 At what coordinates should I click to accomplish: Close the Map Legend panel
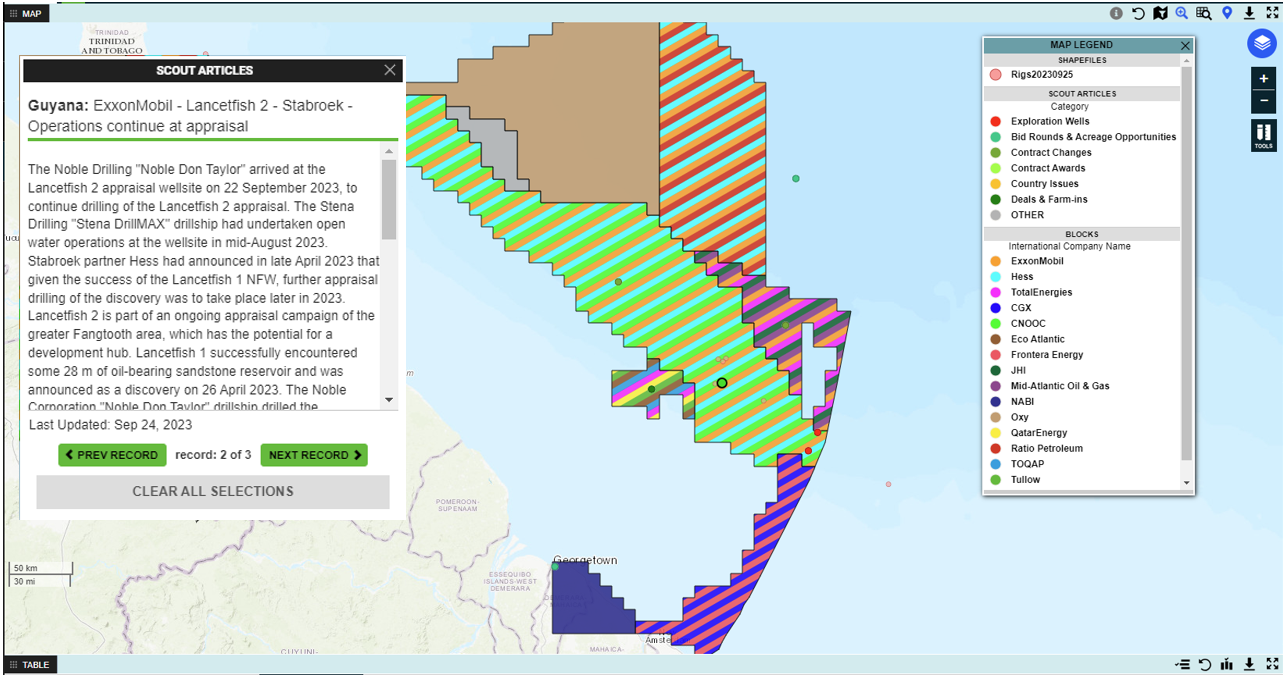click(1185, 45)
